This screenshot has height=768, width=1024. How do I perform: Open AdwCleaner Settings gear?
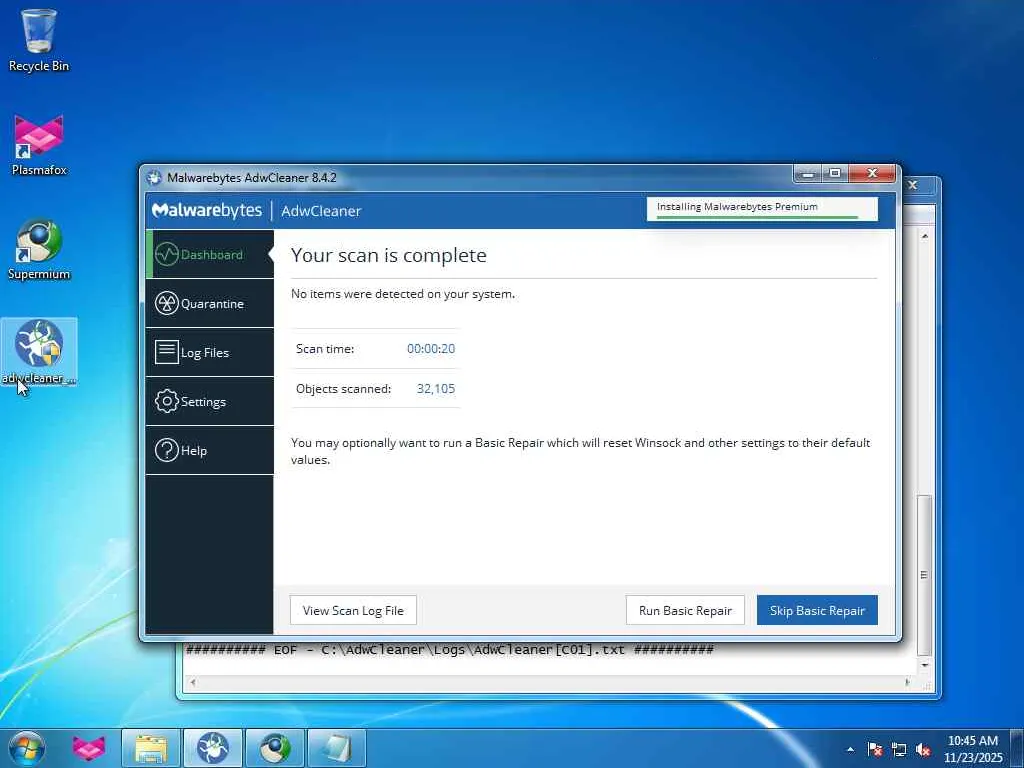point(167,401)
